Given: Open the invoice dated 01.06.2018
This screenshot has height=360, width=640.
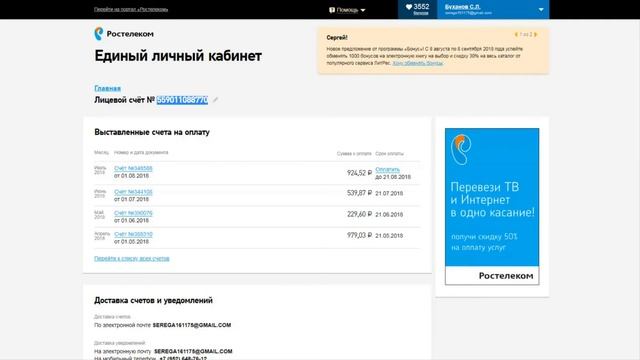Looking at the screenshot, I should [x=133, y=213].
